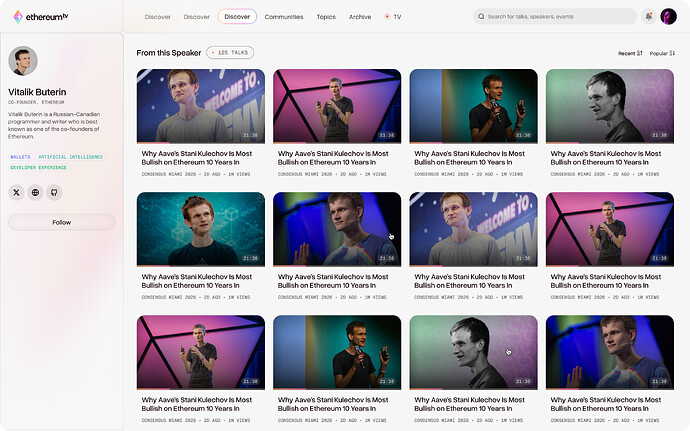The width and height of the screenshot is (690, 431).
Task: Select the DEVELOPER EXPERIENCE tag
Action: pyautogui.click(x=38, y=167)
